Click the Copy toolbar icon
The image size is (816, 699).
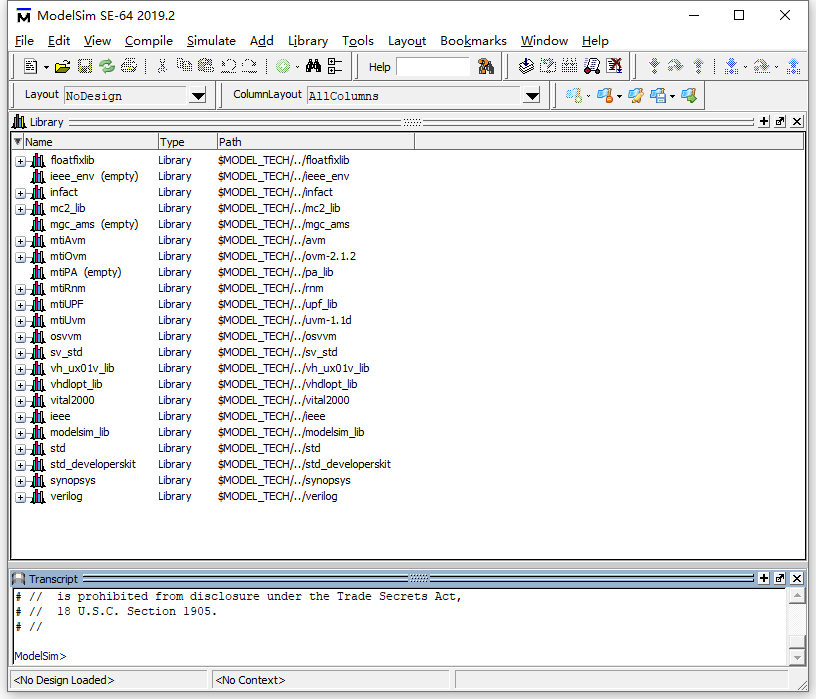[x=184, y=66]
